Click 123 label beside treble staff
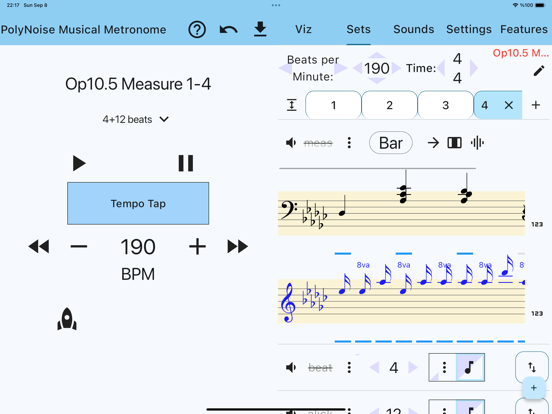 [x=537, y=313]
